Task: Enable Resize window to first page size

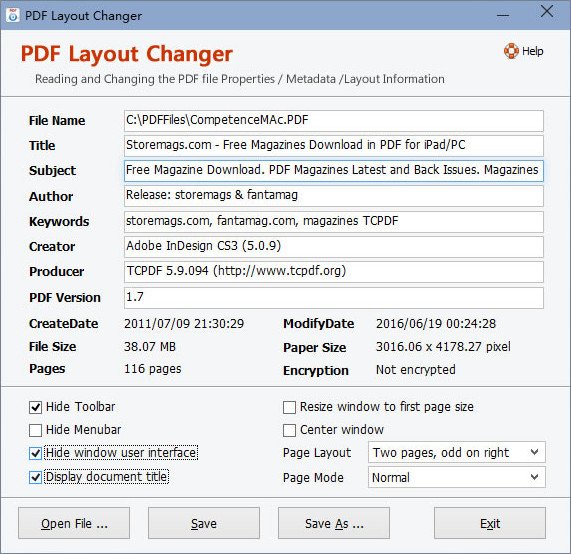Action: click(x=290, y=407)
